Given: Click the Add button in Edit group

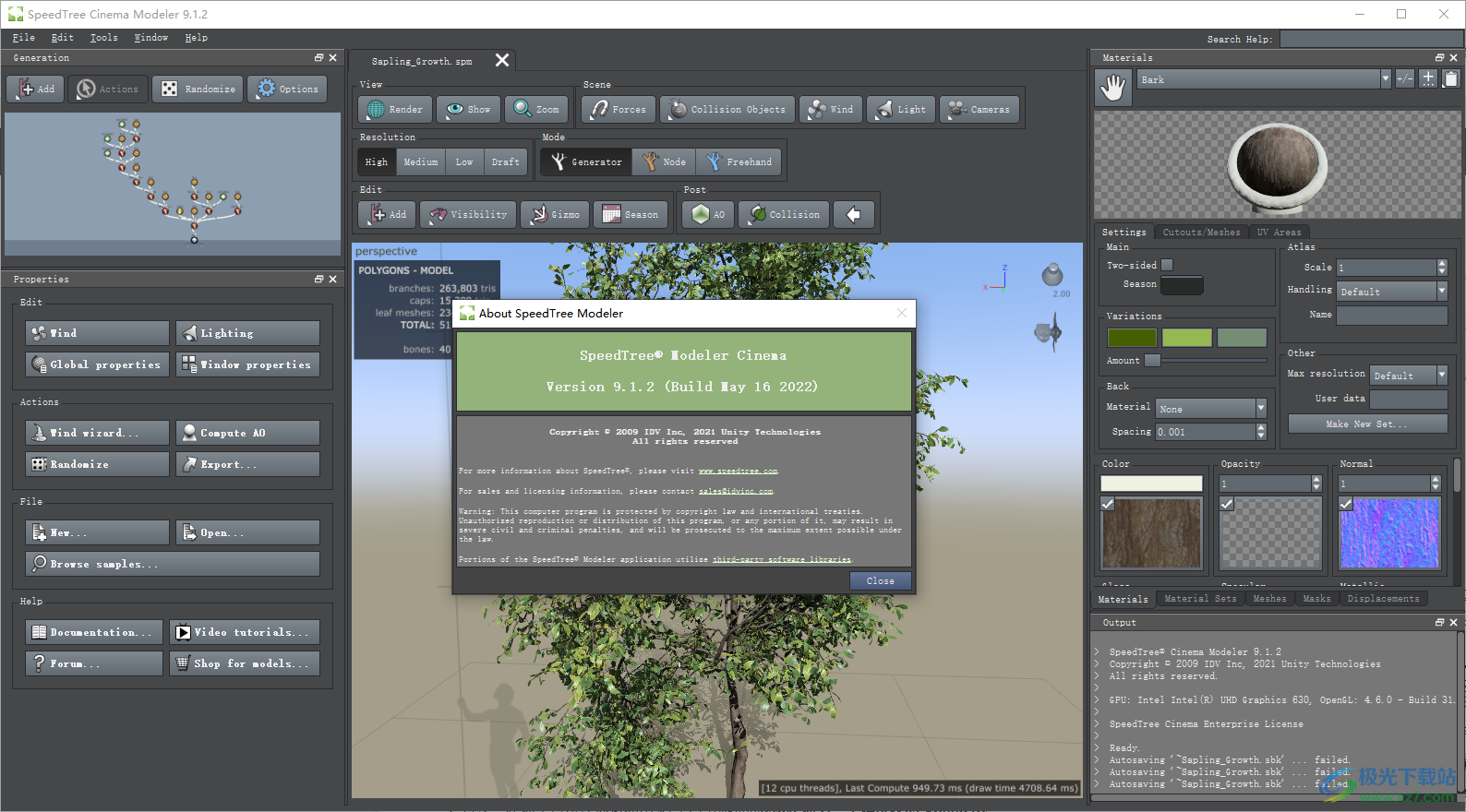Looking at the screenshot, I should pos(387,214).
